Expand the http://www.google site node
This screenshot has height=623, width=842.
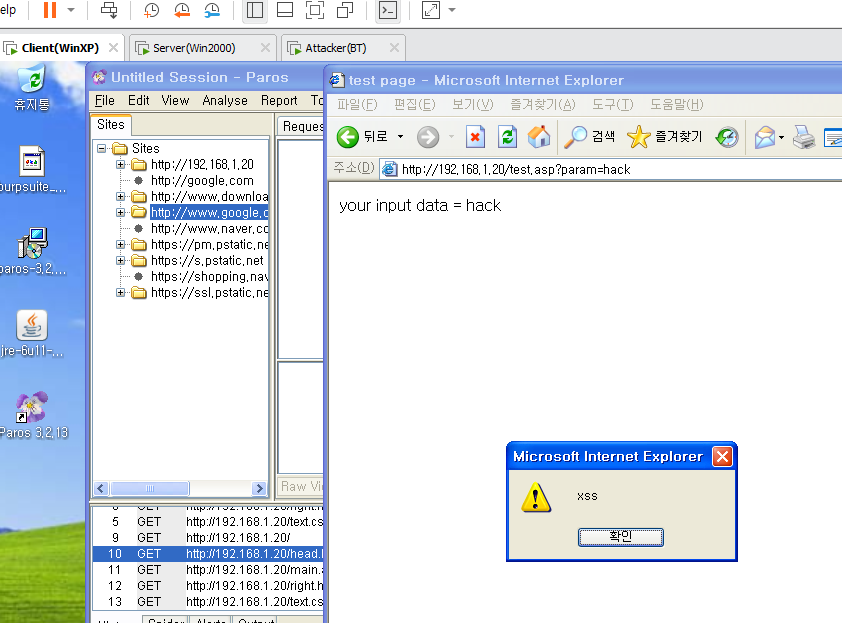coord(121,213)
